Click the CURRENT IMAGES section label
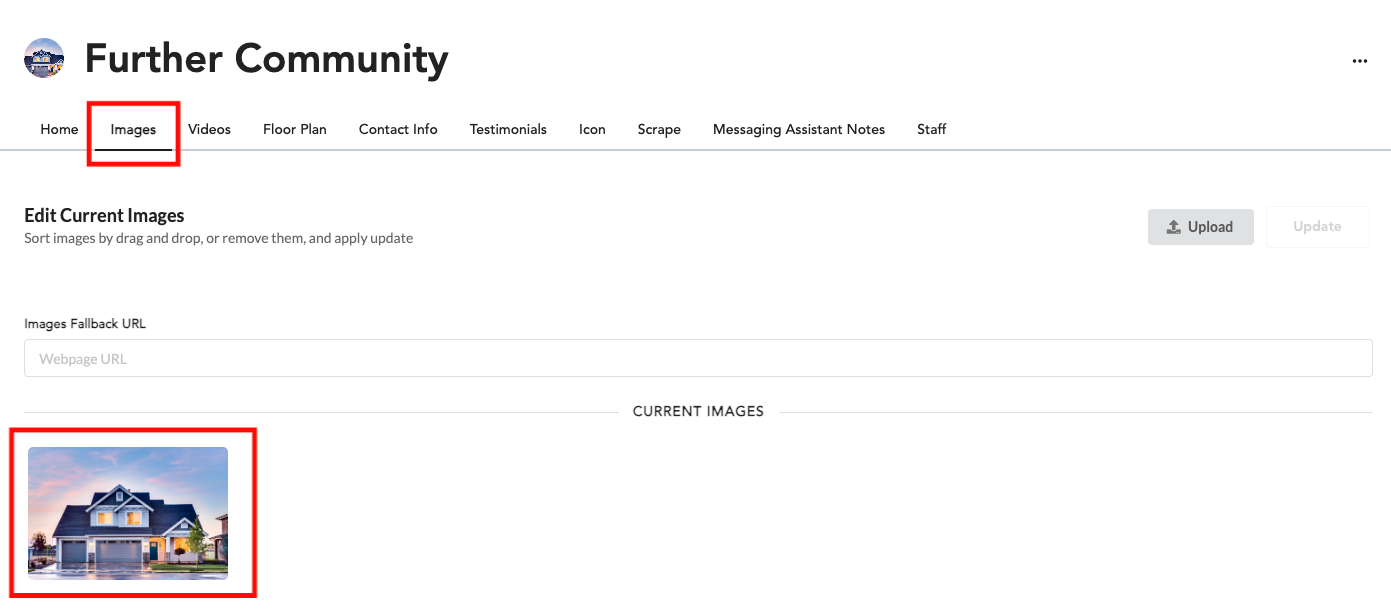 (x=698, y=411)
